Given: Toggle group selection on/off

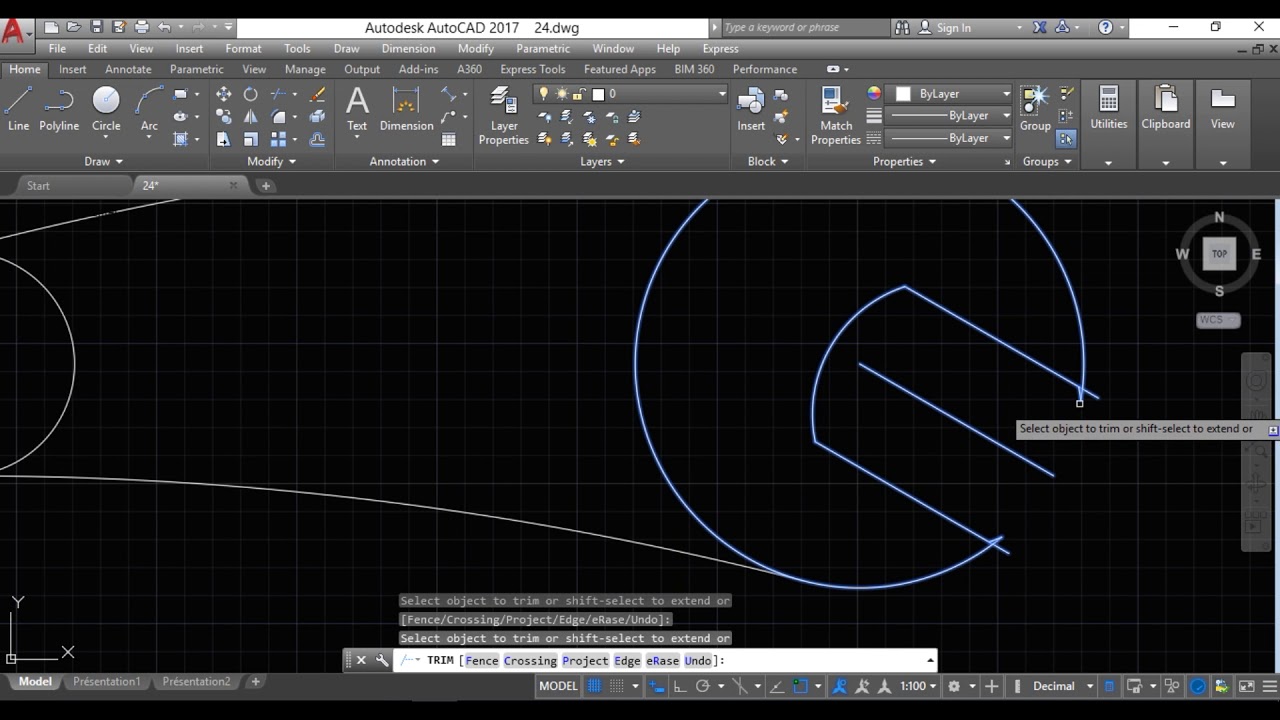Looking at the screenshot, I should tap(1066, 139).
